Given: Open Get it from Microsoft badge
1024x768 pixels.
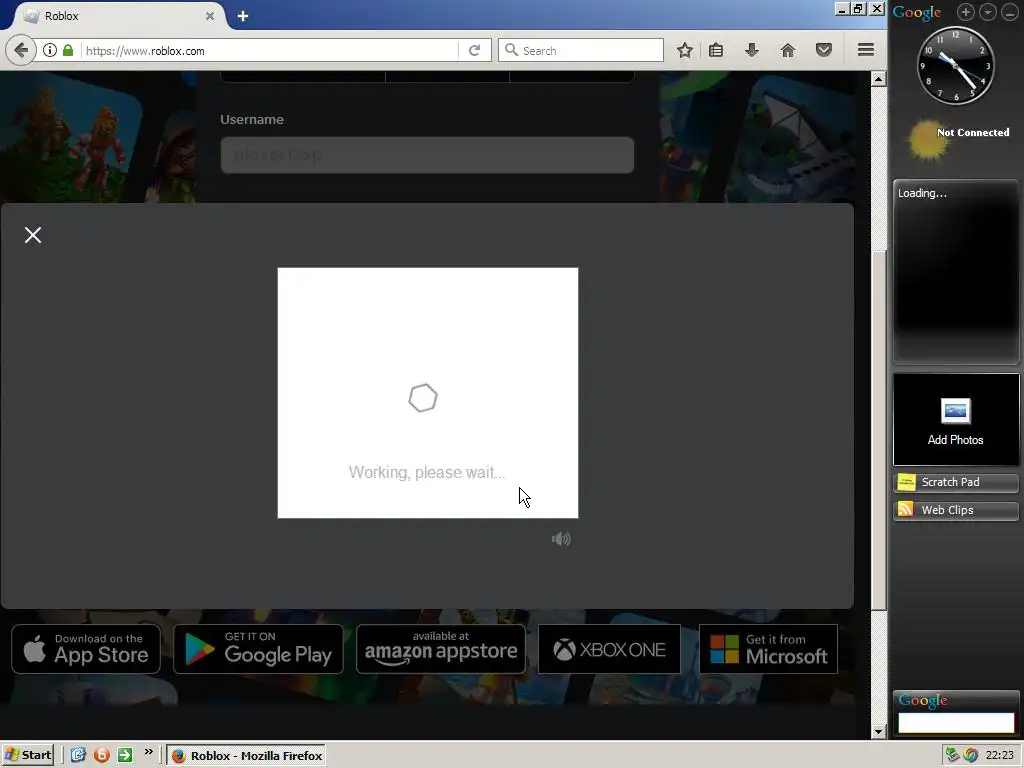Looking at the screenshot, I should point(769,649).
